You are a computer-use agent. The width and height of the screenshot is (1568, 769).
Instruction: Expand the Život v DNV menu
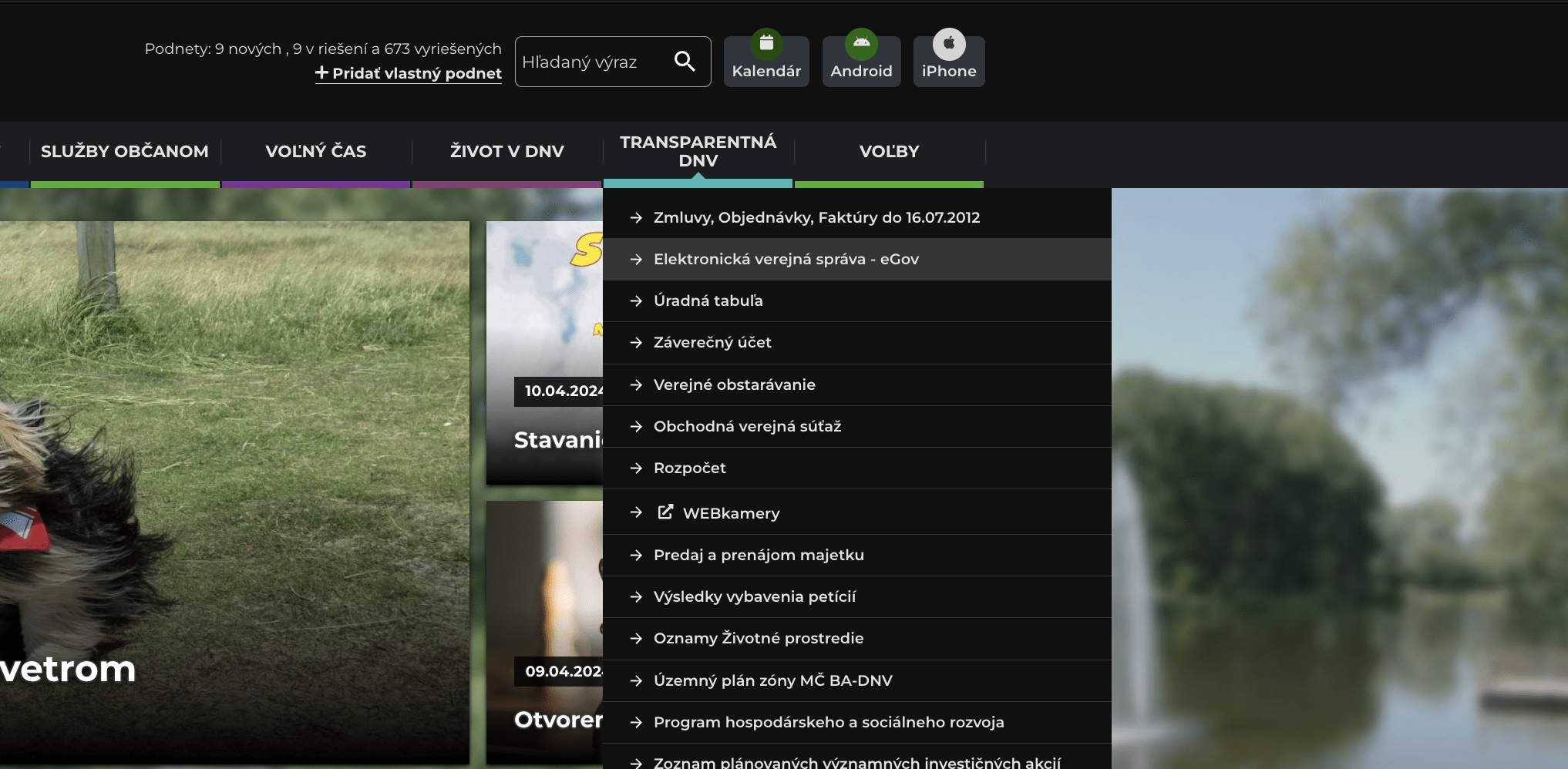[506, 152]
